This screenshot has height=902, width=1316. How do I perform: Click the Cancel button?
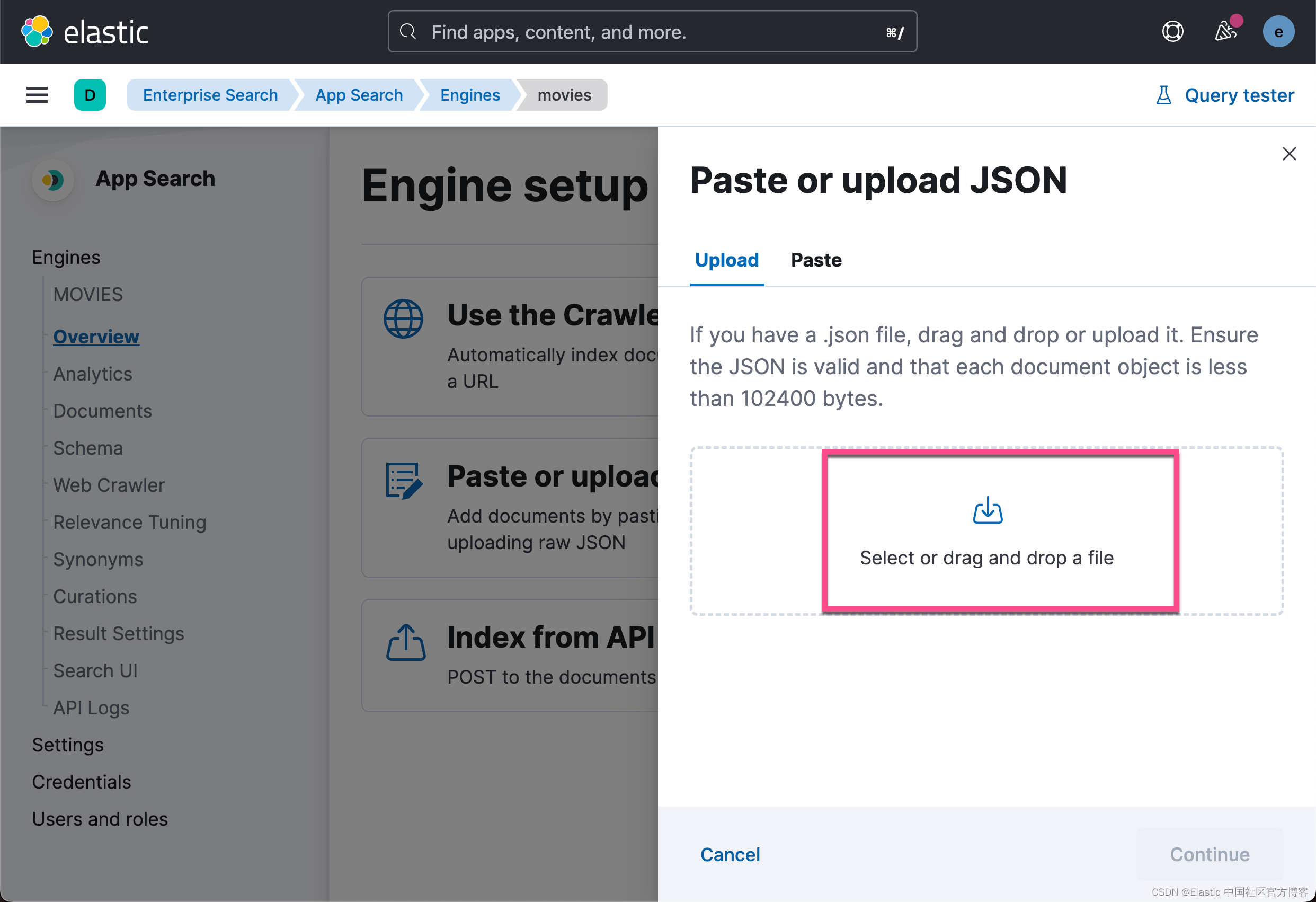click(x=730, y=854)
